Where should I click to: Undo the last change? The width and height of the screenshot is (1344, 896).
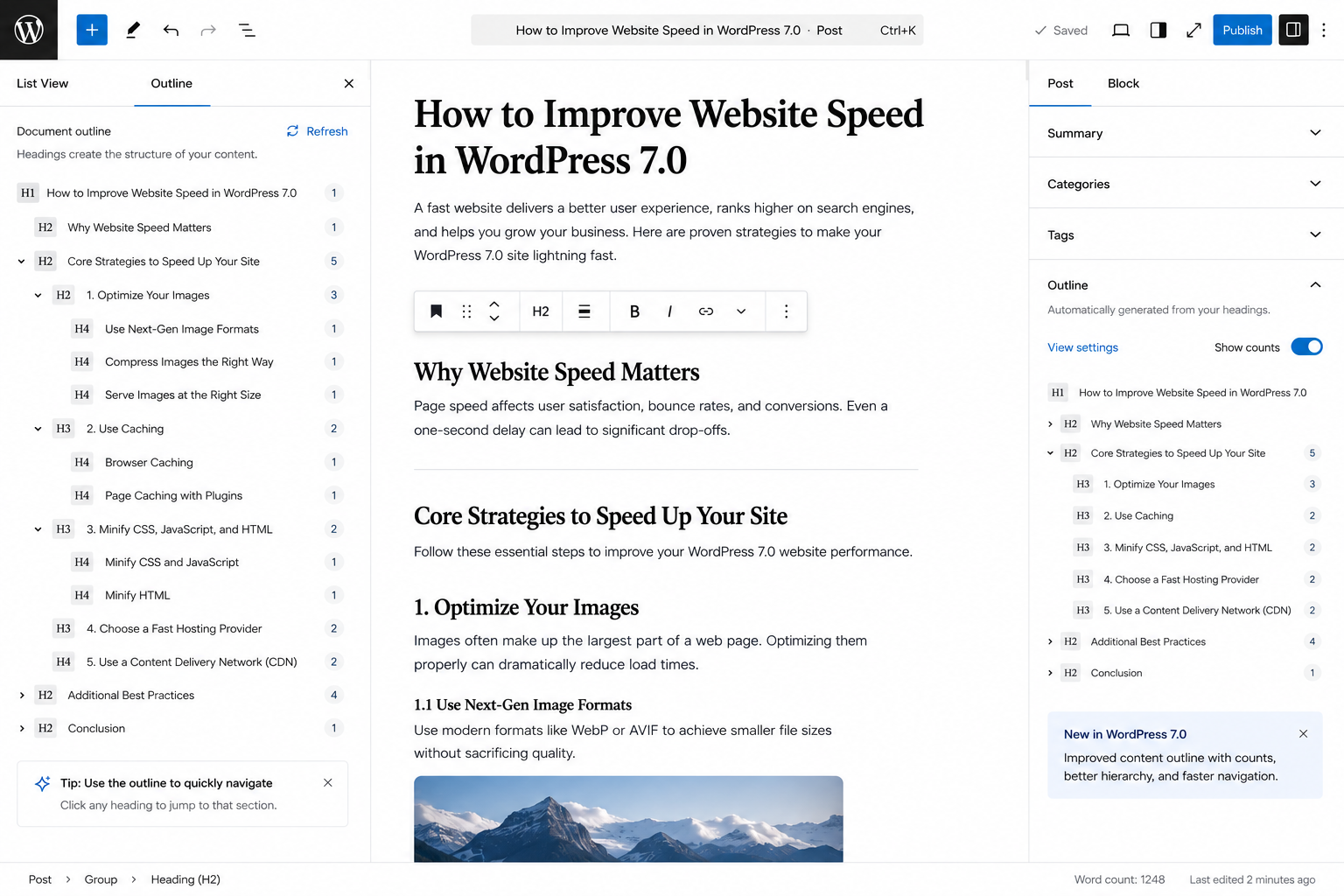(171, 31)
